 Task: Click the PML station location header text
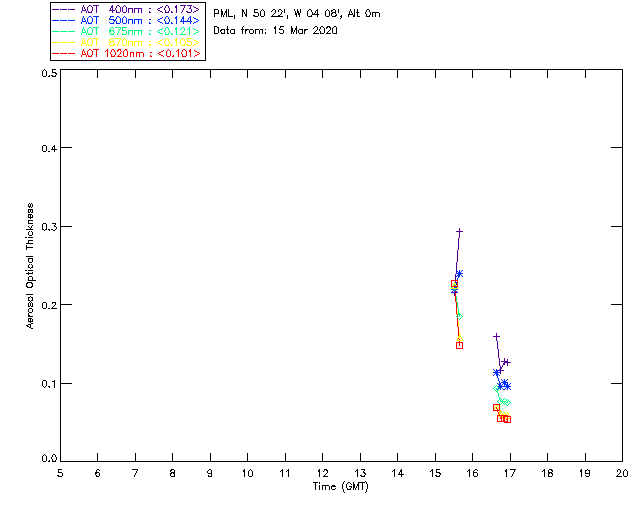click(297, 13)
